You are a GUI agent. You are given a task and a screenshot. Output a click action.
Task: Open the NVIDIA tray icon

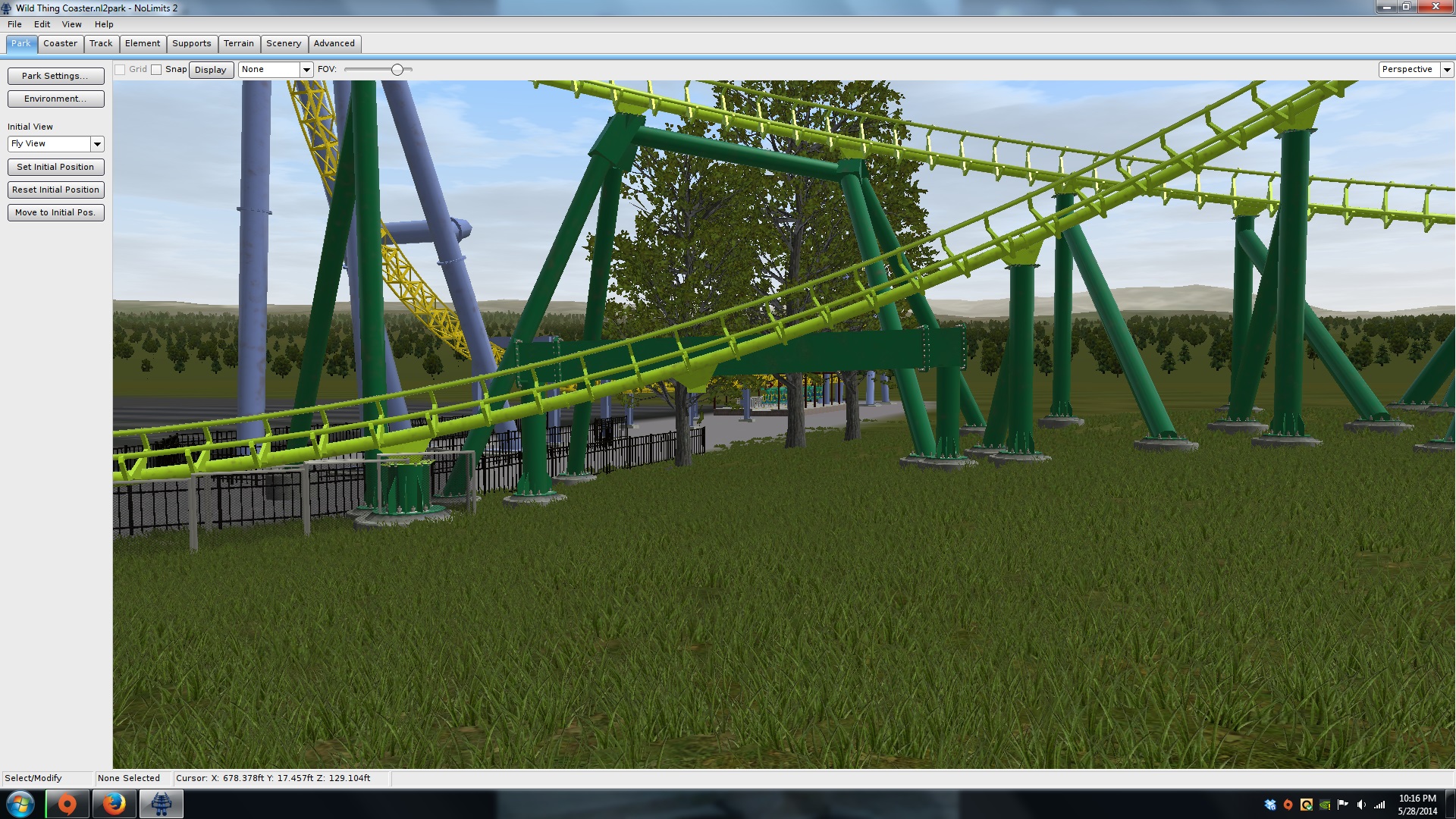pyautogui.click(x=1325, y=805)
